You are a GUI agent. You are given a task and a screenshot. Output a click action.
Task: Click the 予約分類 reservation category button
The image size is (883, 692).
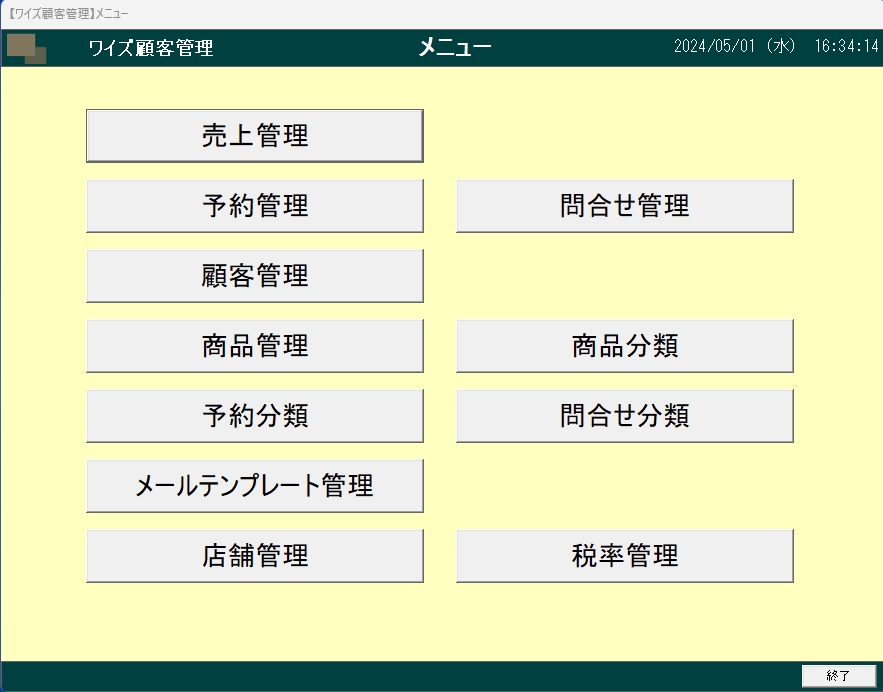point(255,416)
